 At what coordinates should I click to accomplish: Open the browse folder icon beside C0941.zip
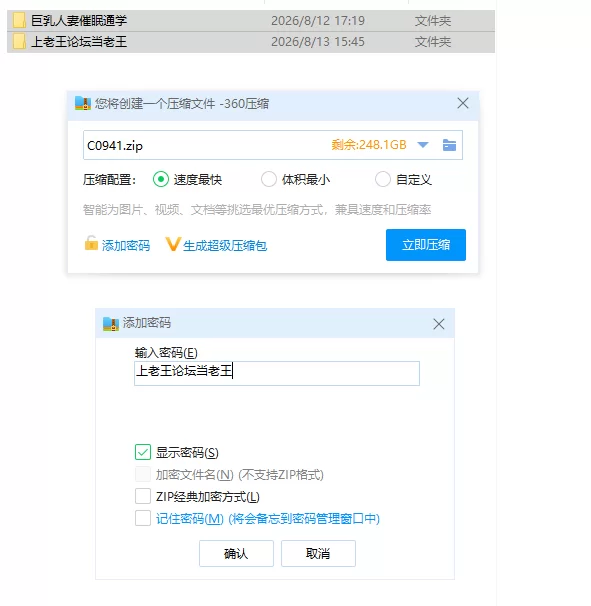coord(449,145)
